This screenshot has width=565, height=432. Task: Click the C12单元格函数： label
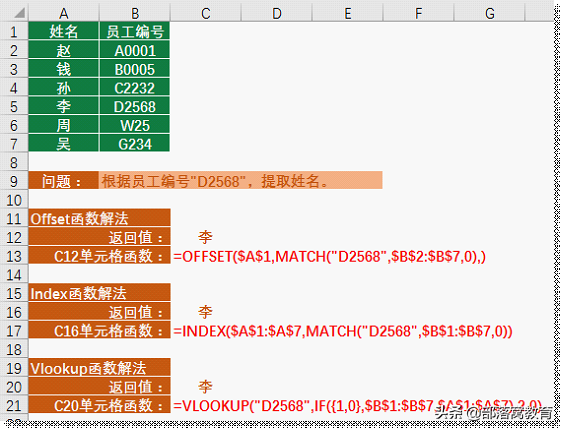99,255
